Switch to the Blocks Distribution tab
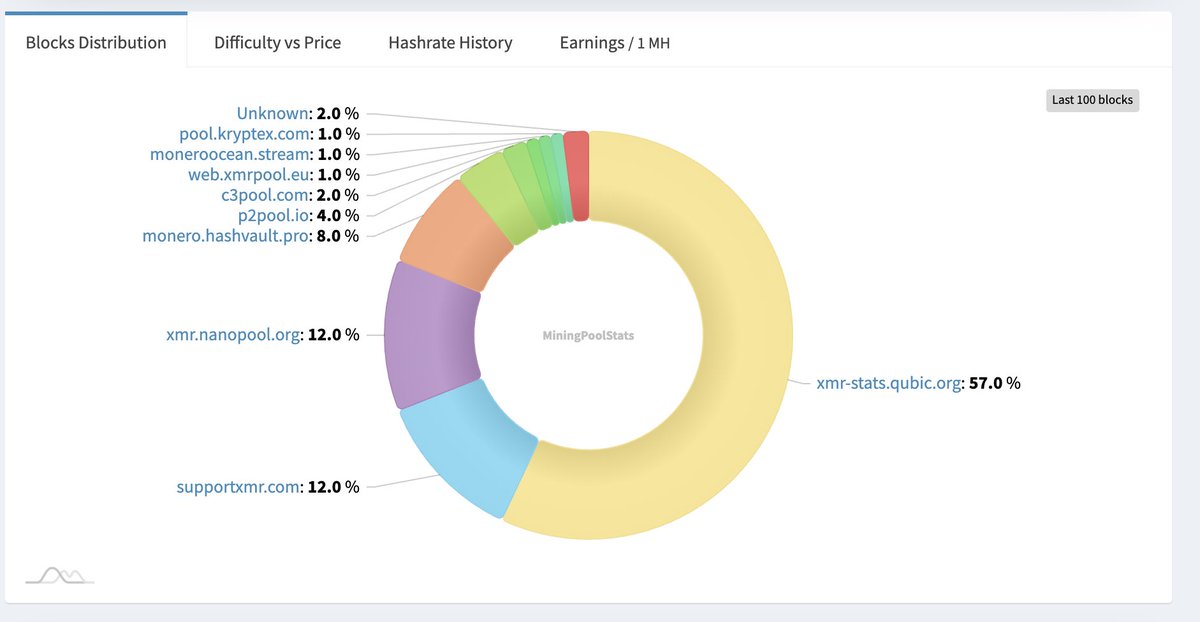Viewport: 1200px width, 622px height. (96, 42)
